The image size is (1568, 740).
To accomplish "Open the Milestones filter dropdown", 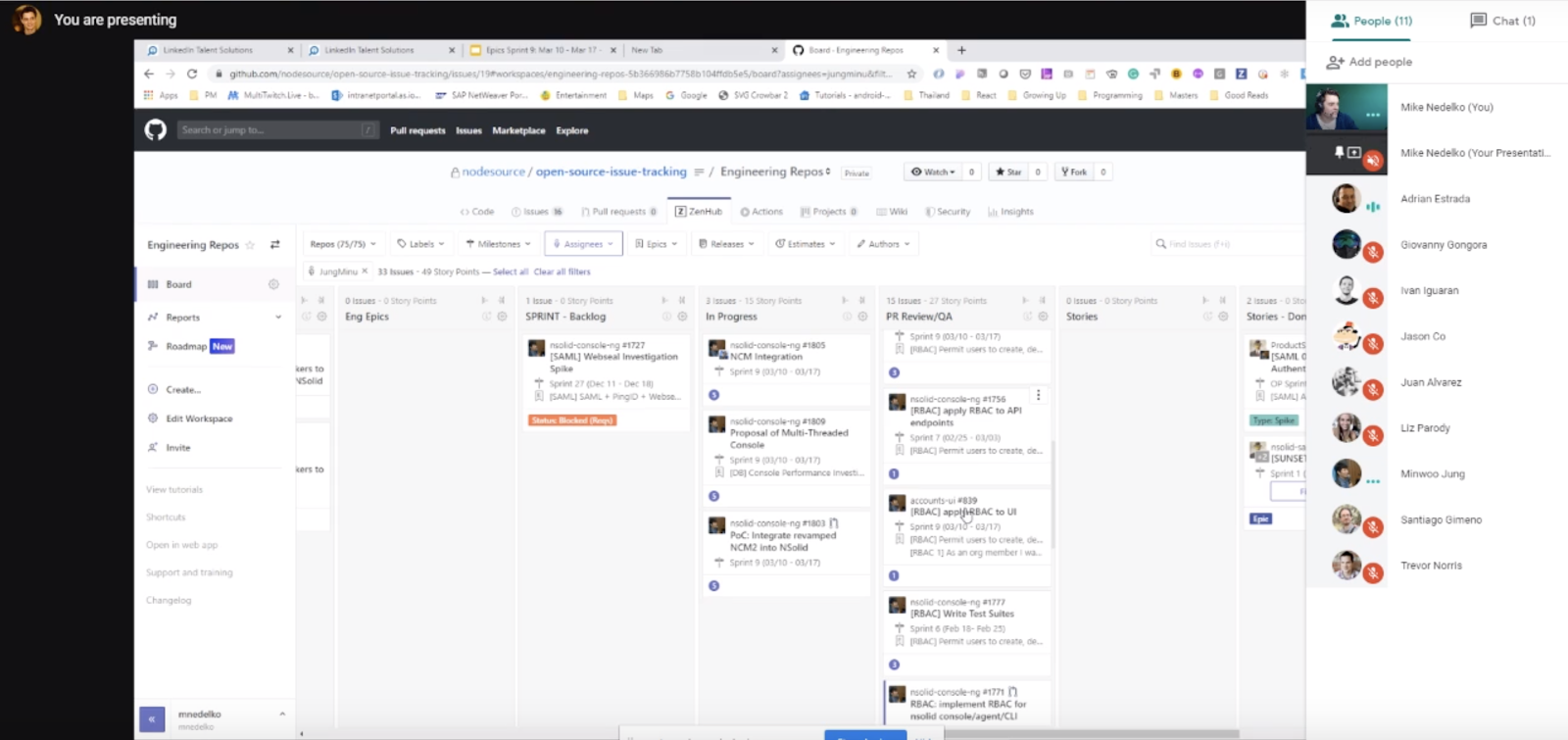I will click(498, 244).
